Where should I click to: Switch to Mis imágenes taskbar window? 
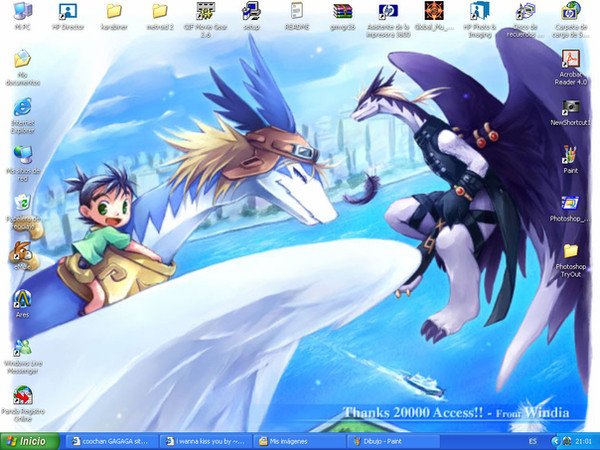click(x=299, y=441)
